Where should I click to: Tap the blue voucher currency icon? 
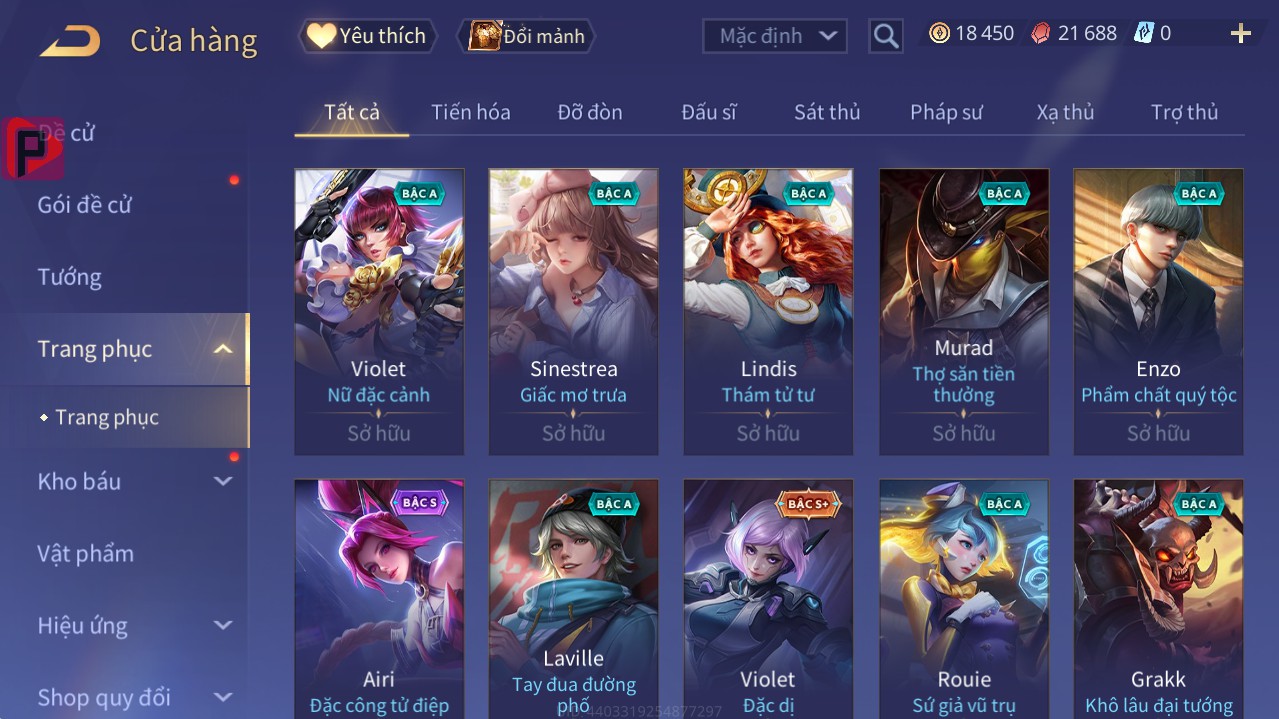pos(1144,34)
